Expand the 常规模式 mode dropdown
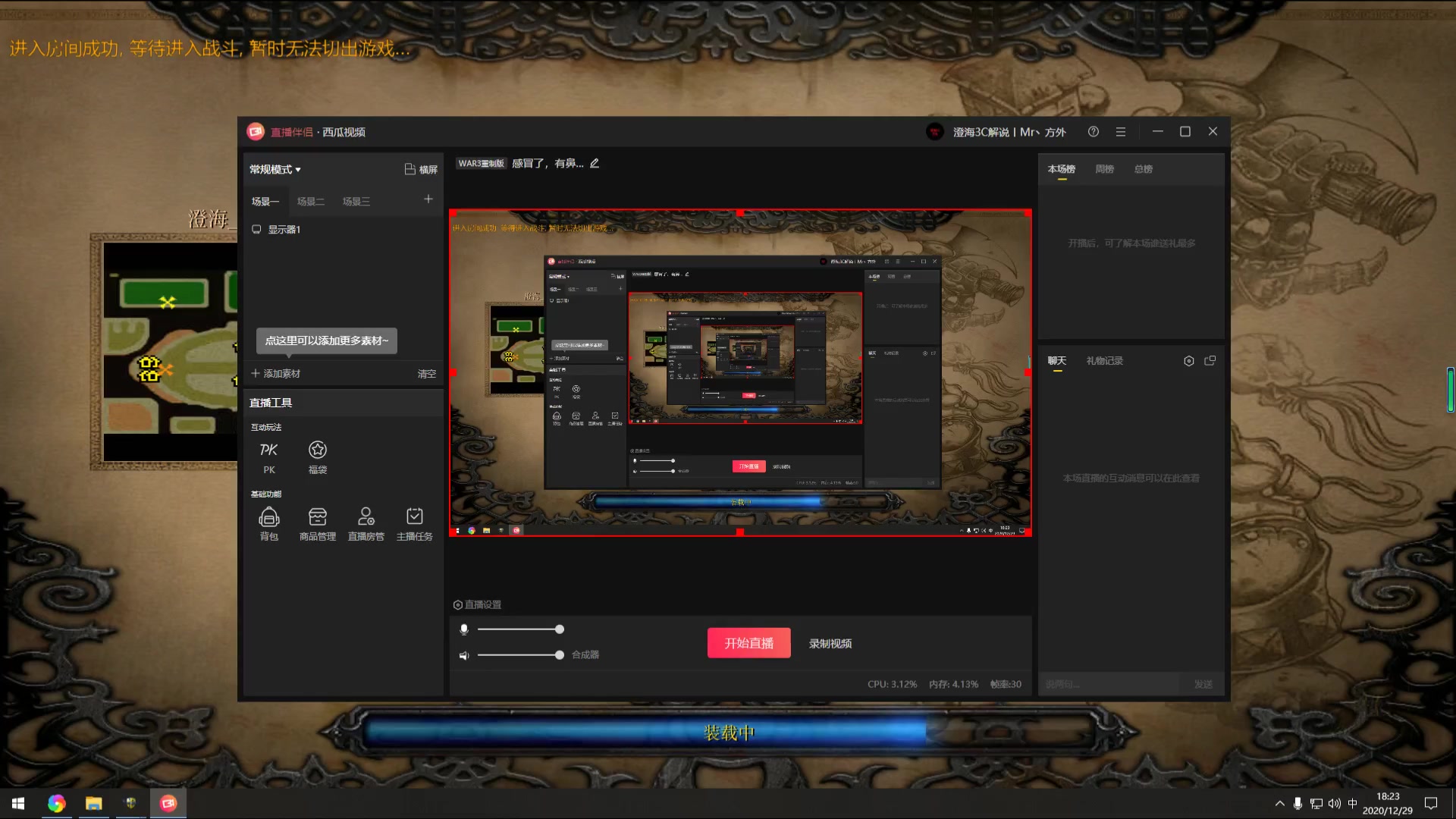 tap(275, 169)
